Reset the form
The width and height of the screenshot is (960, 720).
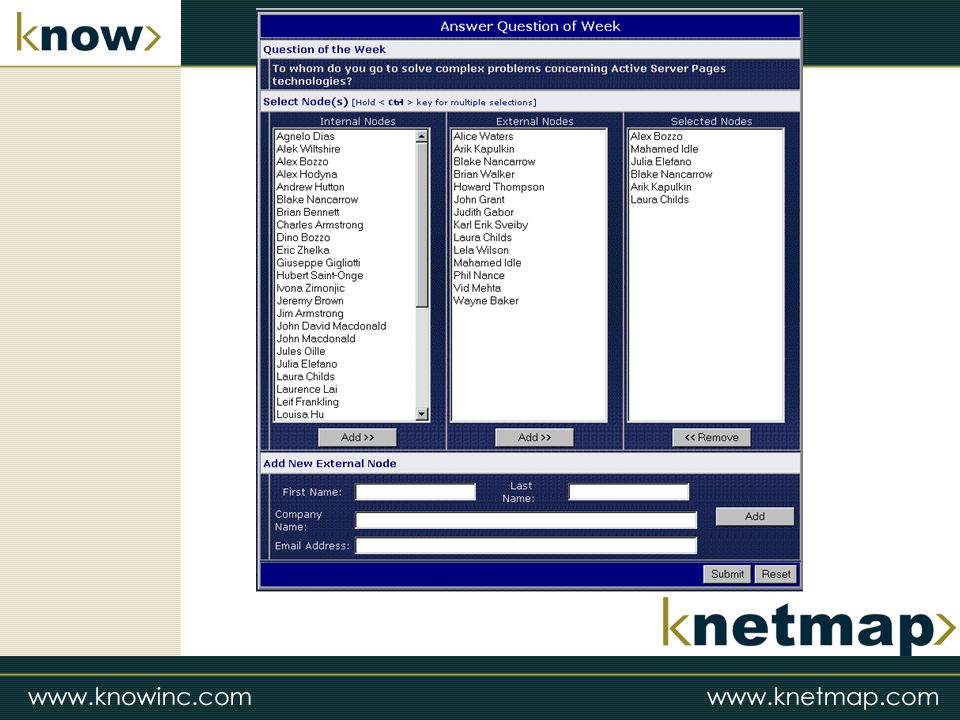(x=776, y=574)
